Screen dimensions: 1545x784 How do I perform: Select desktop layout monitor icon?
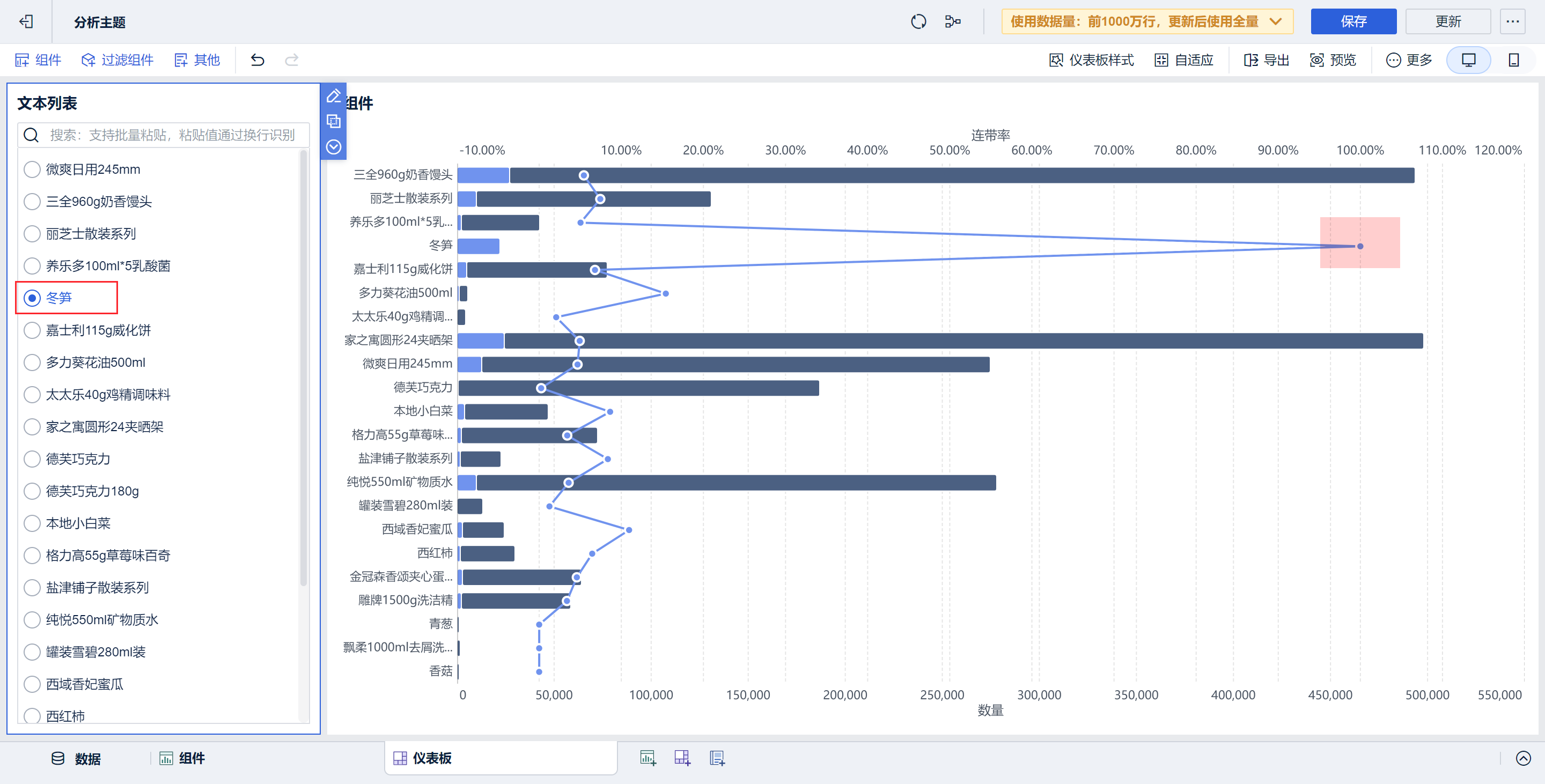[1468, 60]
